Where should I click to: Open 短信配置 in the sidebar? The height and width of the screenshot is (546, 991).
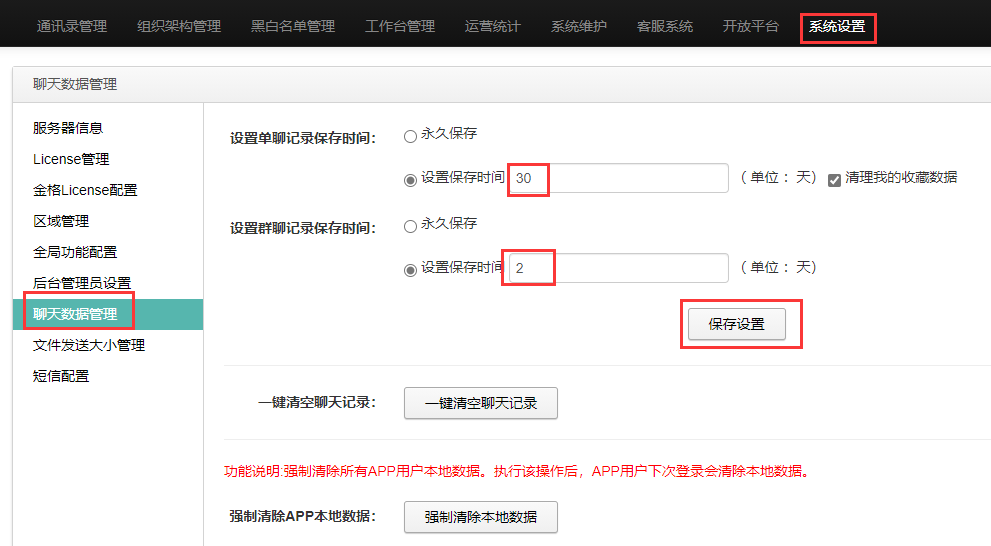click(61, 376)
